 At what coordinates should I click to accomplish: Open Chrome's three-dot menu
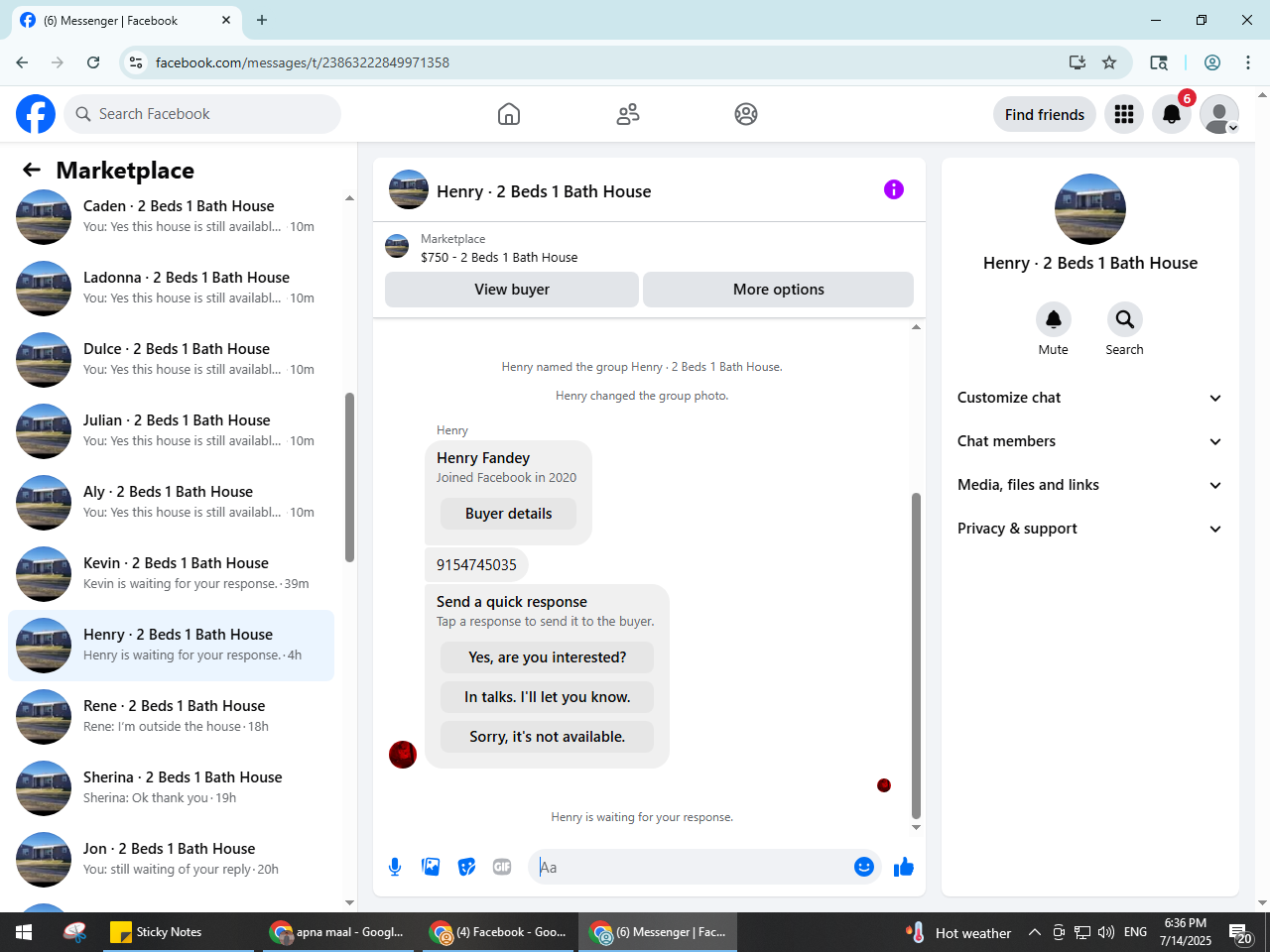pyautogui.click(x=1248, y=62)
